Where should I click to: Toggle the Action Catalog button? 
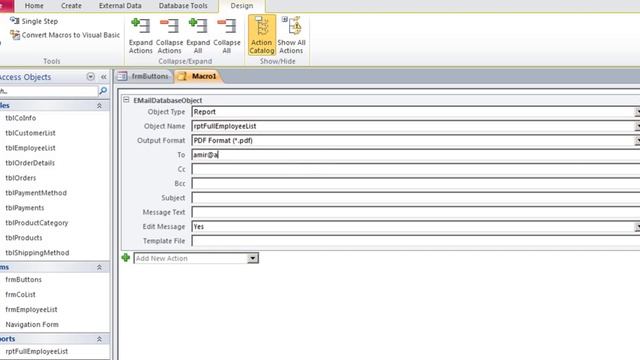262,35
